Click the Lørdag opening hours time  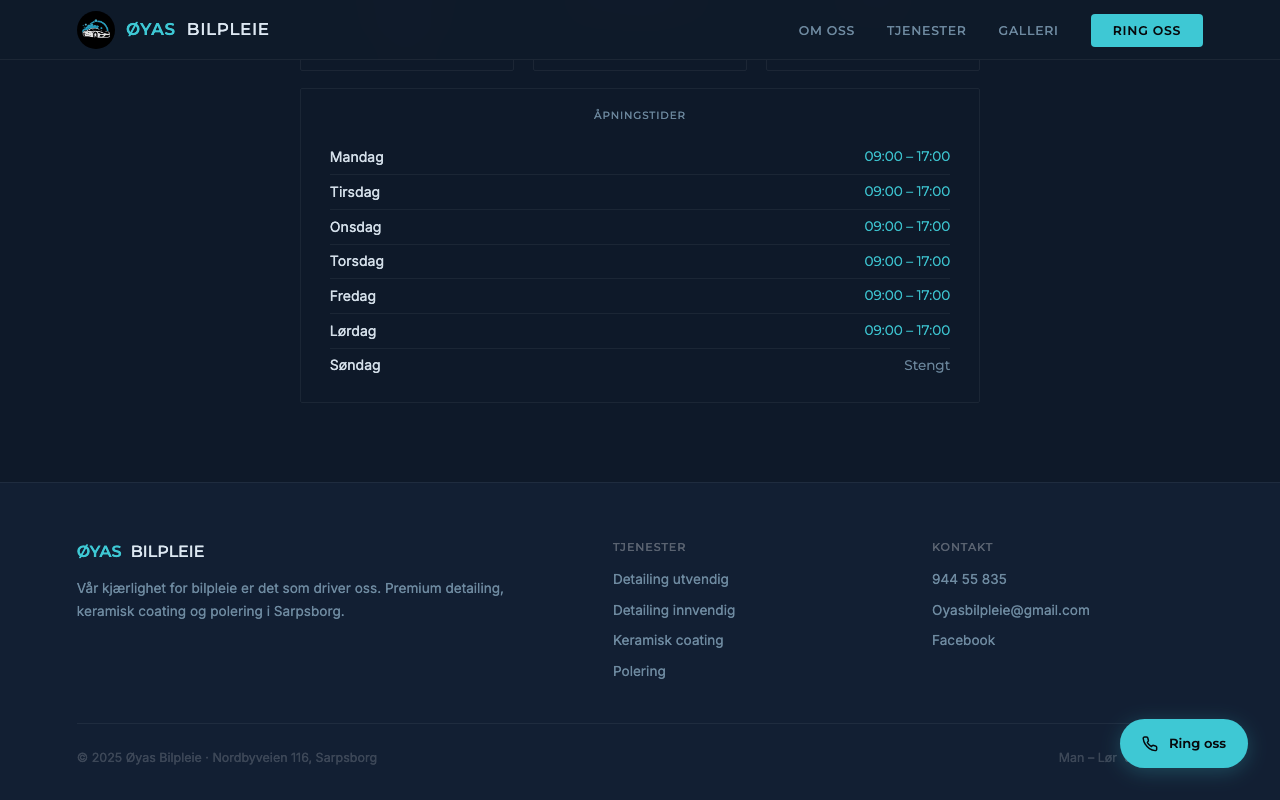click(x=906, y=330)
